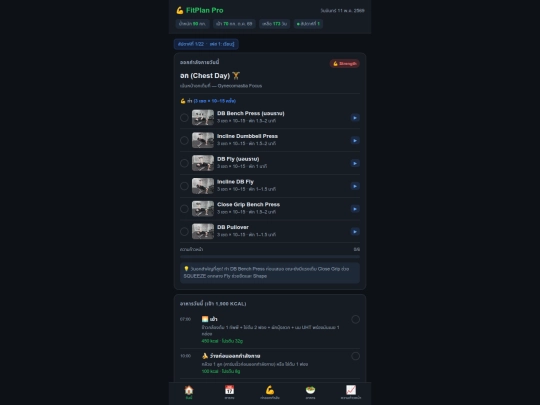
Task: Play video for Incline DB Fly
Action: pos(355,186)
